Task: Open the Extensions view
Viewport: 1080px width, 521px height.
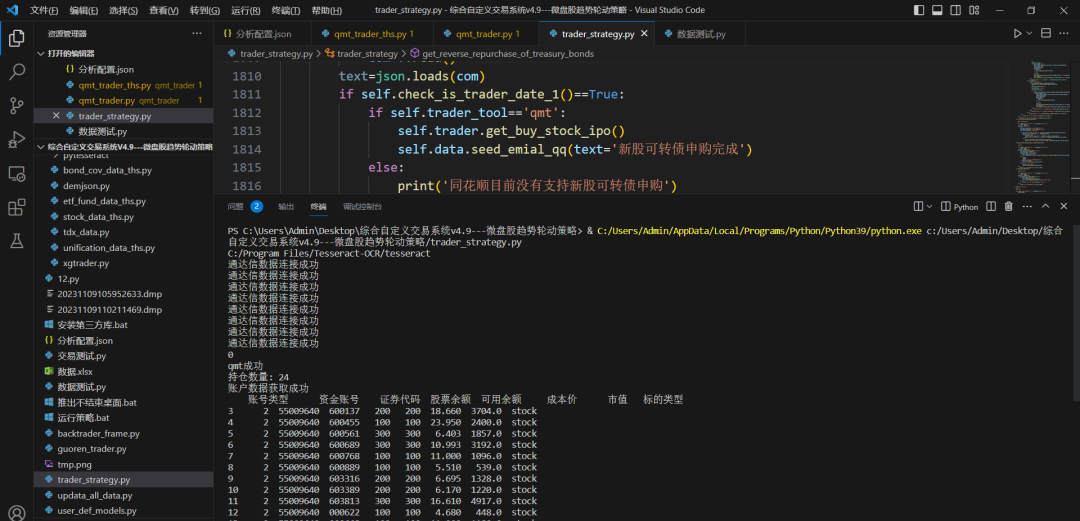Action: 17,207
